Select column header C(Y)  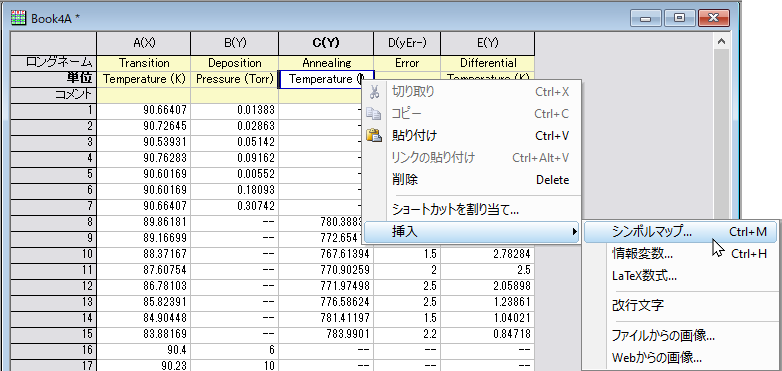[326, 43]
